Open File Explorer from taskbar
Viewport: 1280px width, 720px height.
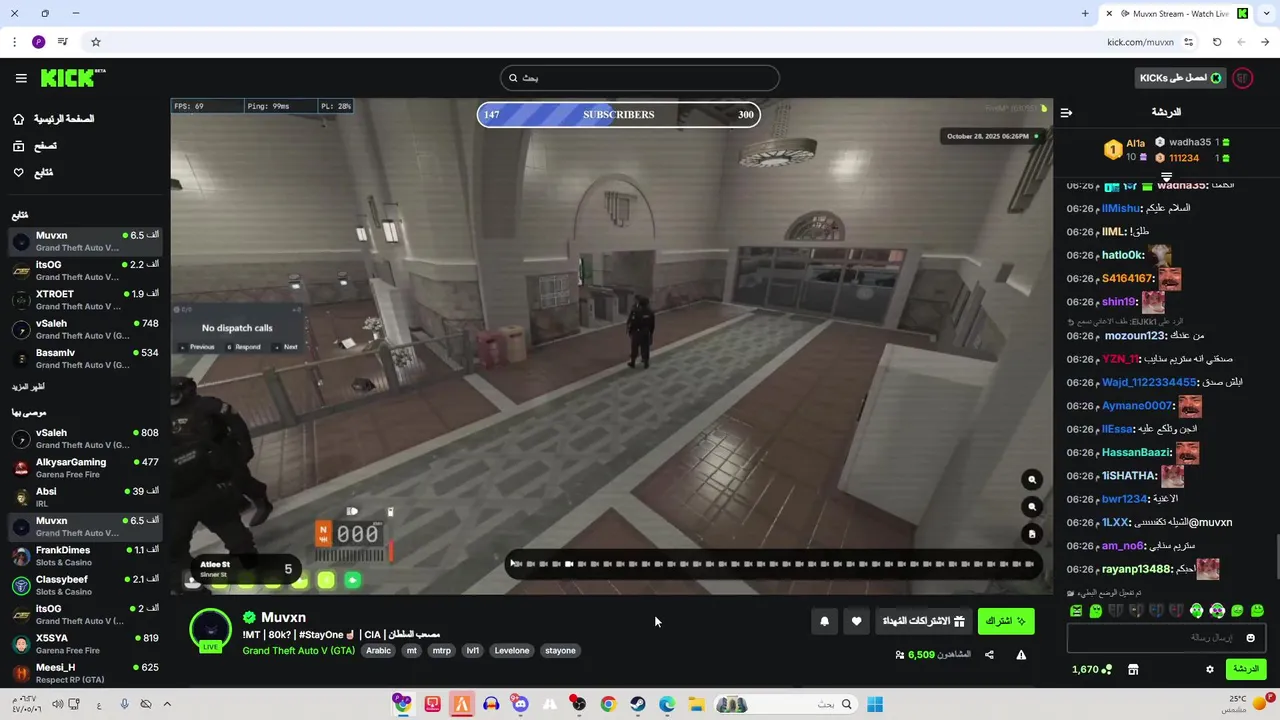pos(696,704)
